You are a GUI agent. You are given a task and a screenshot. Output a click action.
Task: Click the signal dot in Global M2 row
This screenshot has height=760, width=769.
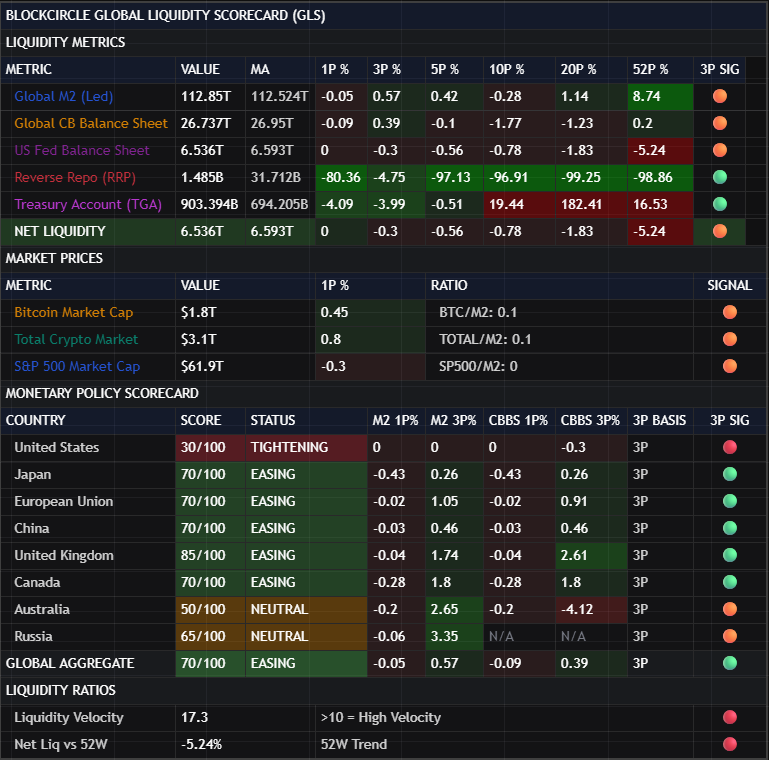(719, 97)
